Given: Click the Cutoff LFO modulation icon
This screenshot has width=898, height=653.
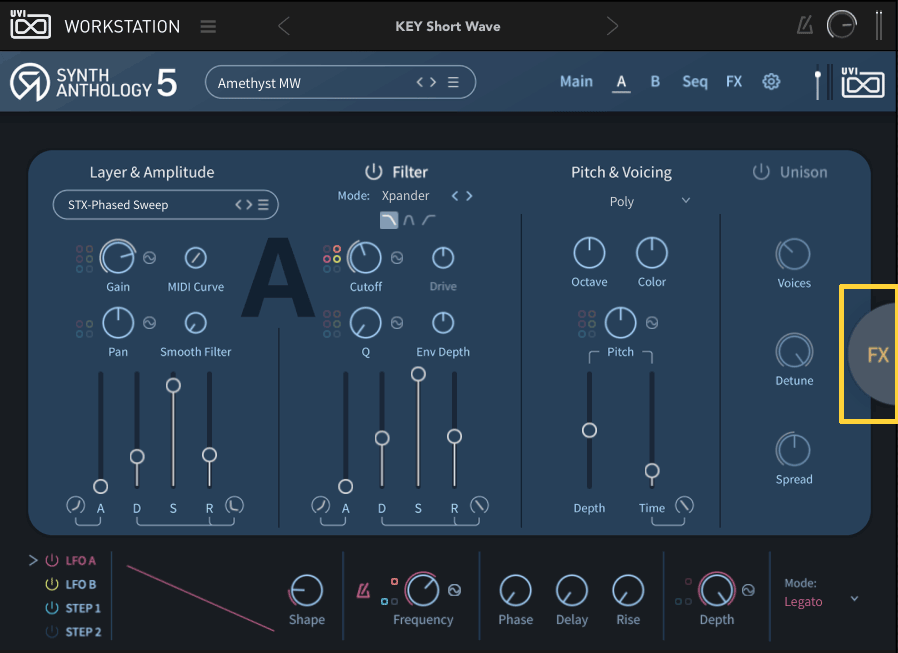Looking at the screenshot, I should [x=397, y=258].
